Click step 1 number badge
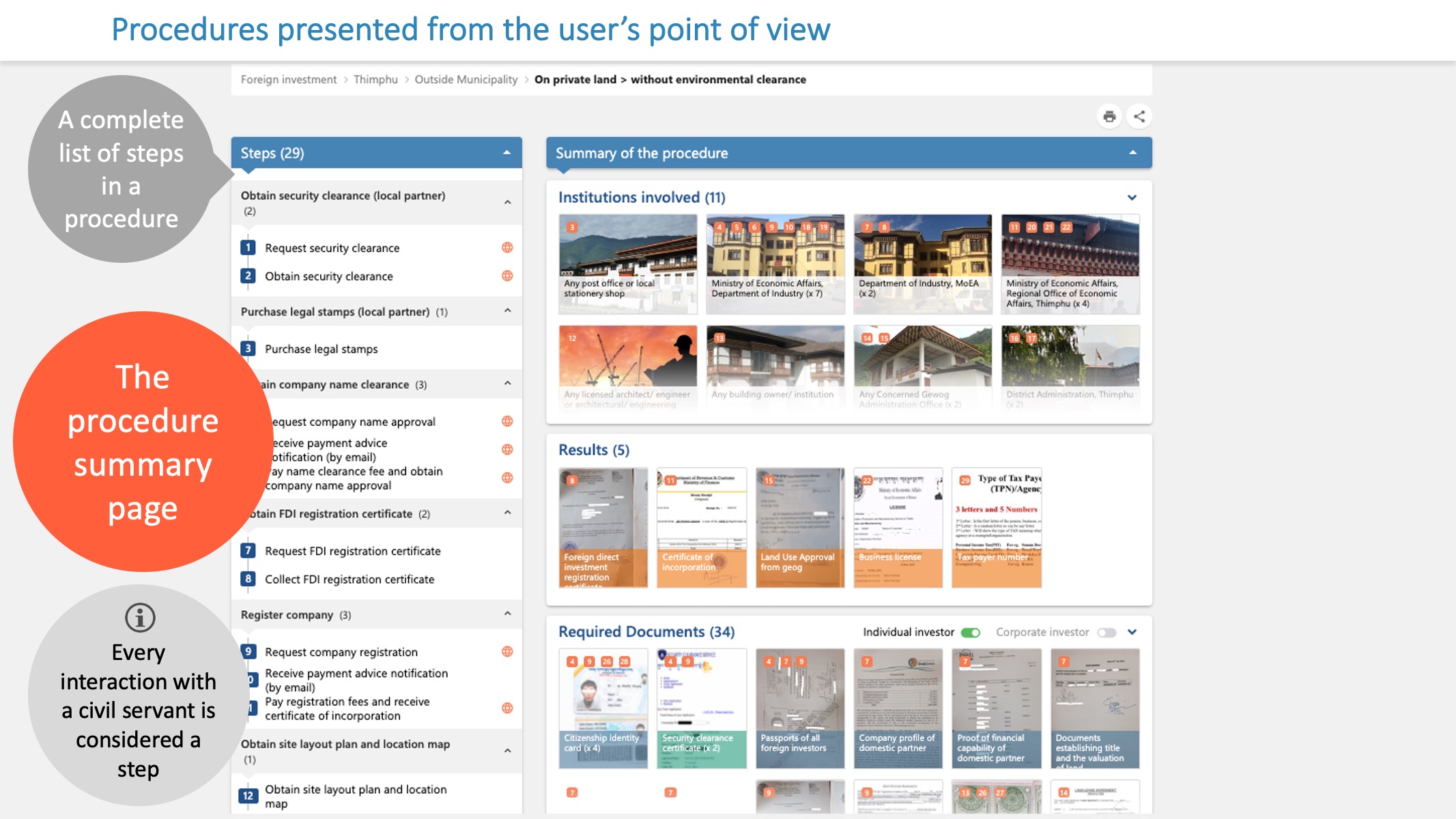The image size is (1456, 819). (248, 248)
